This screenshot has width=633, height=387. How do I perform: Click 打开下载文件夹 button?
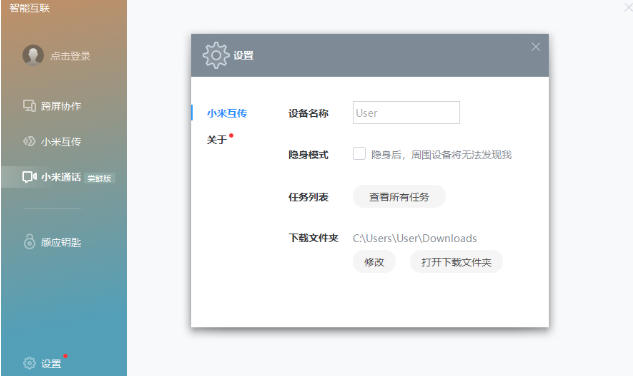[x=456, y=262]
